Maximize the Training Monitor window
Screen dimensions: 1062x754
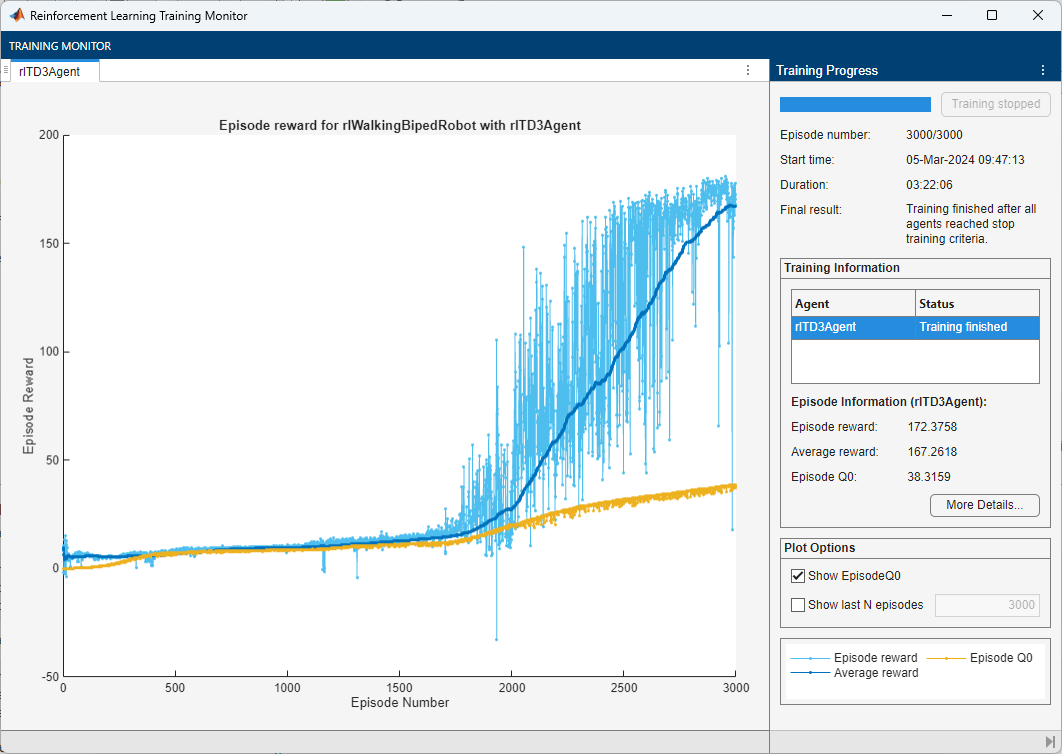click(x=992, y=16)
